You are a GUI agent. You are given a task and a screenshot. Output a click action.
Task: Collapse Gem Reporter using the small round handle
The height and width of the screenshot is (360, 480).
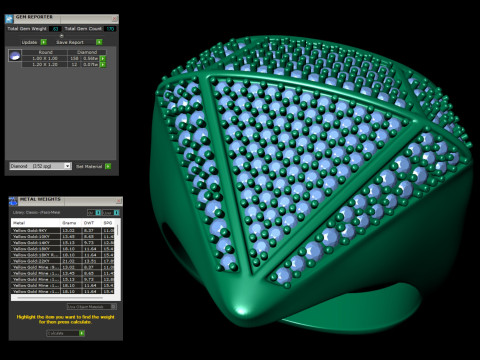click(x=61, y=36)
